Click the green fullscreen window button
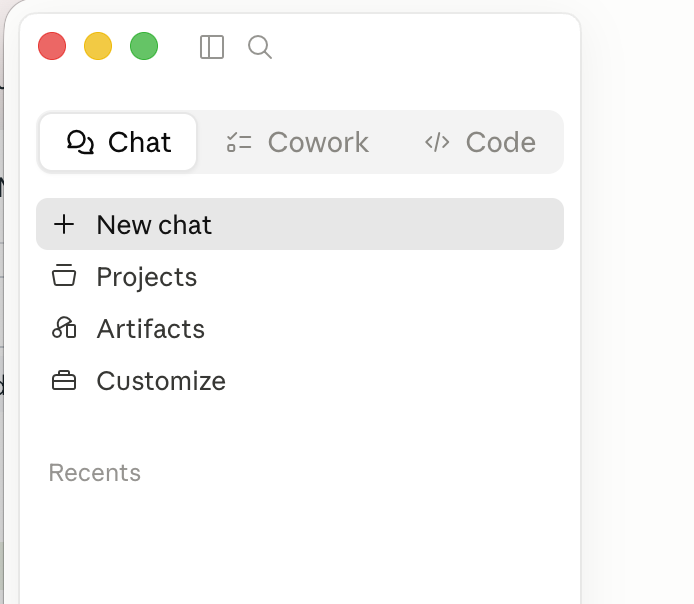 (144, 46)
